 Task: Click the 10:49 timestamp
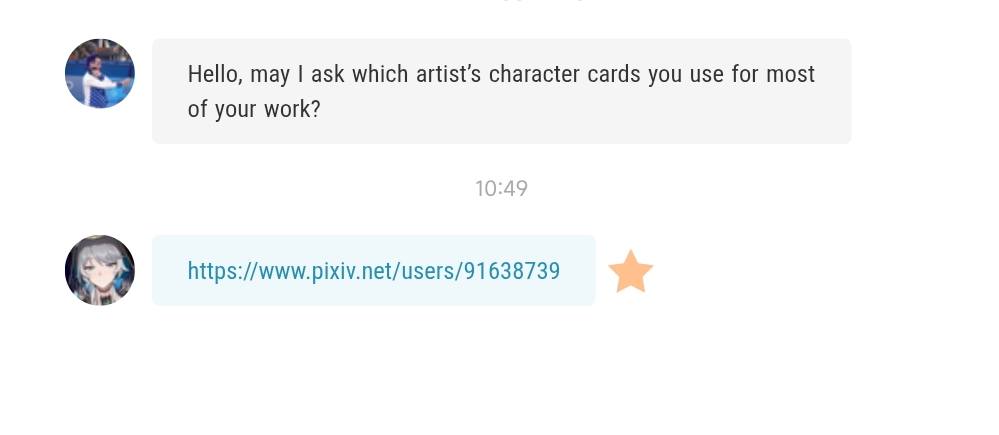[x=501, y=188]
